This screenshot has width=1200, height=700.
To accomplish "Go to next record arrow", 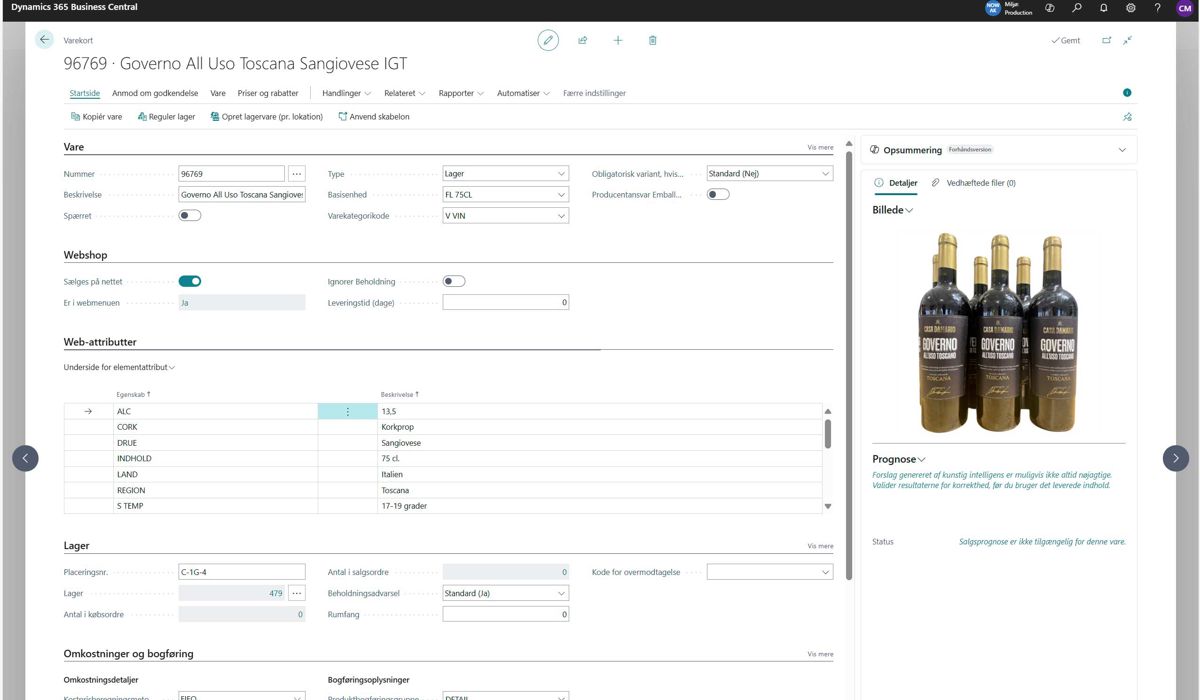I will (x=1176, y=458).
